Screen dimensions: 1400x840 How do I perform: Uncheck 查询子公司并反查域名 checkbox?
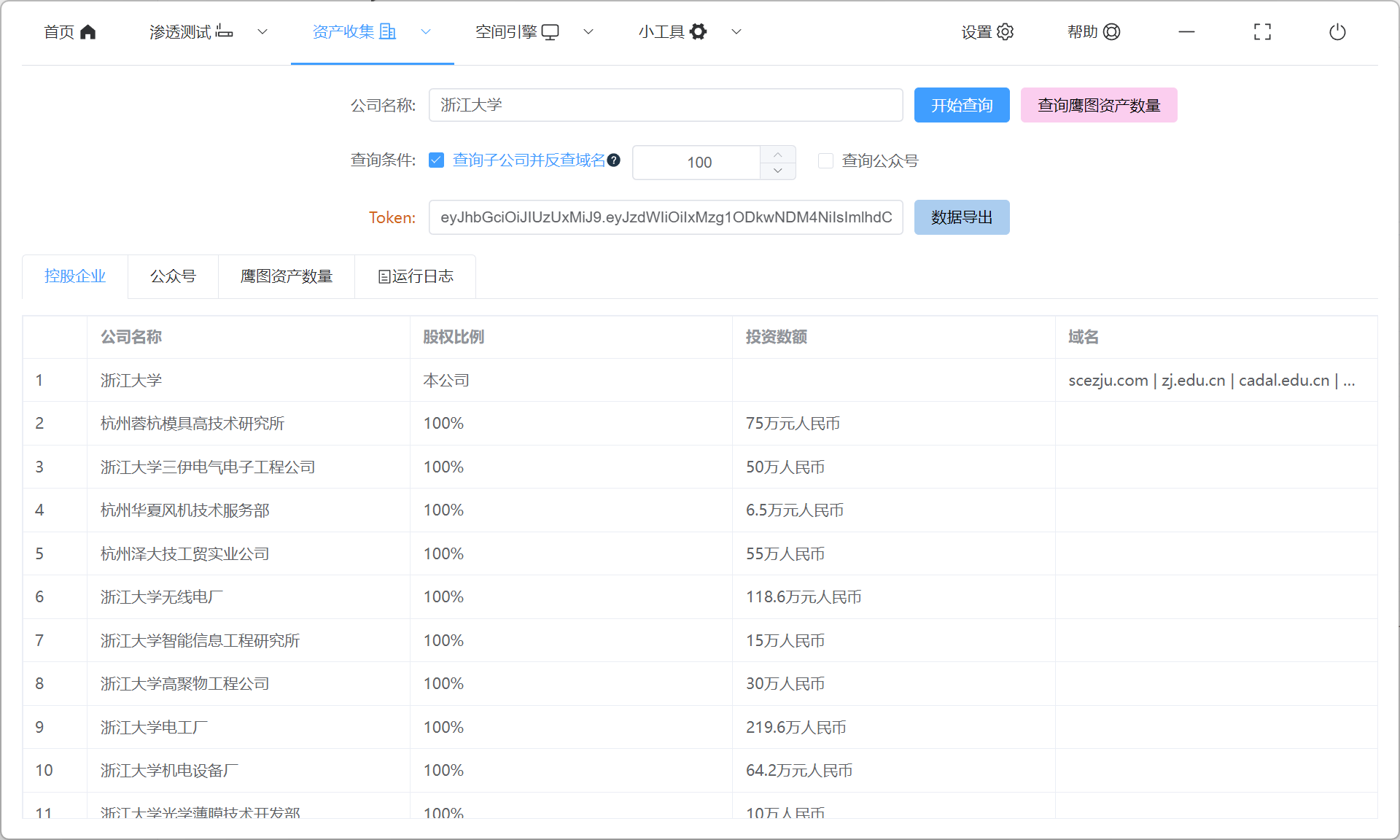437,160
